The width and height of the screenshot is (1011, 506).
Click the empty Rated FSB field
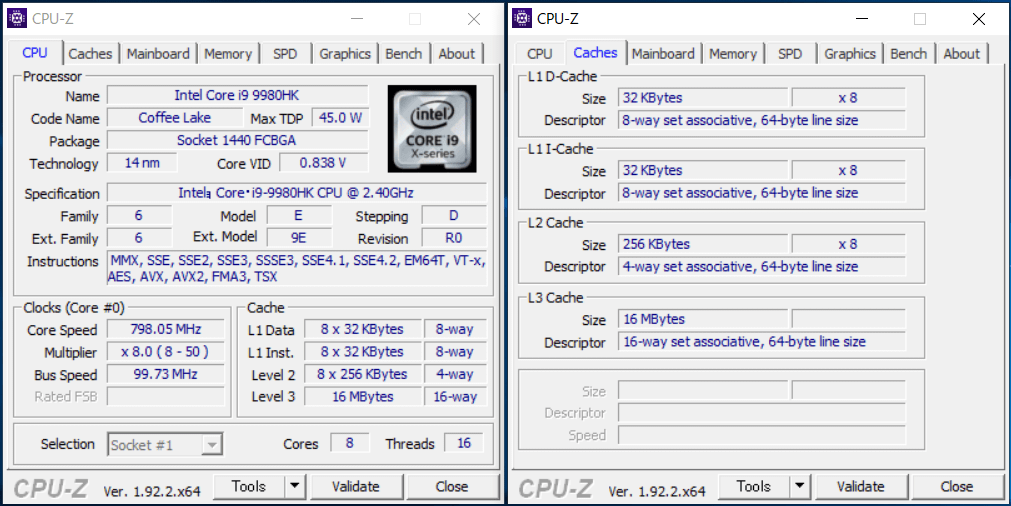pos(166,396)
